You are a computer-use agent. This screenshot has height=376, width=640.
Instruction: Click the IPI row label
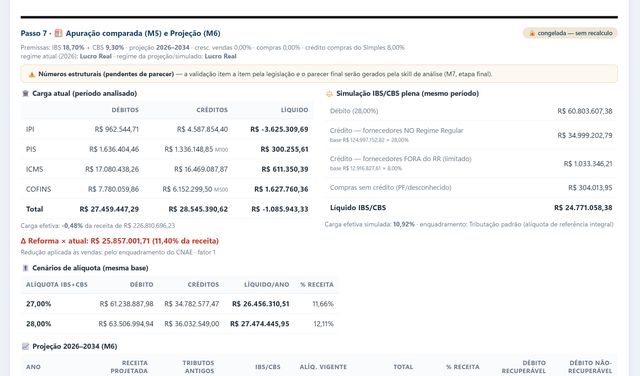(30, 129)
